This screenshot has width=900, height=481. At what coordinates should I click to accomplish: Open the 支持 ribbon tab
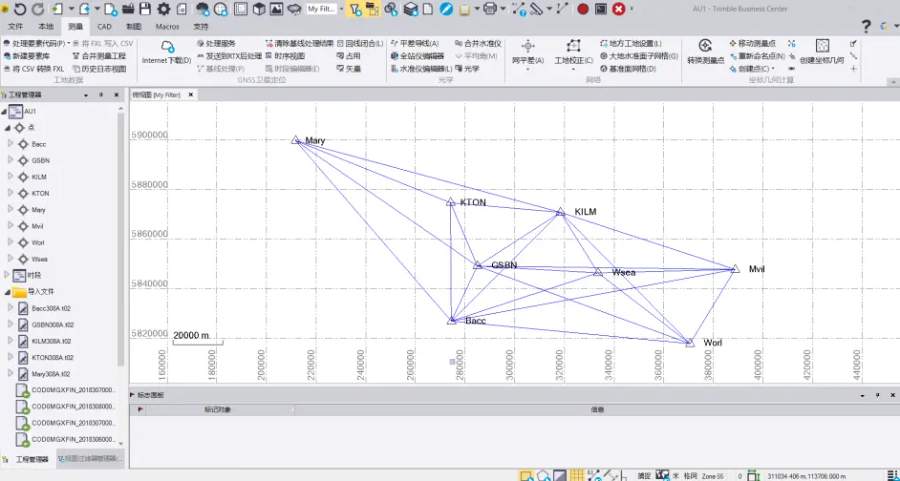tap(201, 26)
